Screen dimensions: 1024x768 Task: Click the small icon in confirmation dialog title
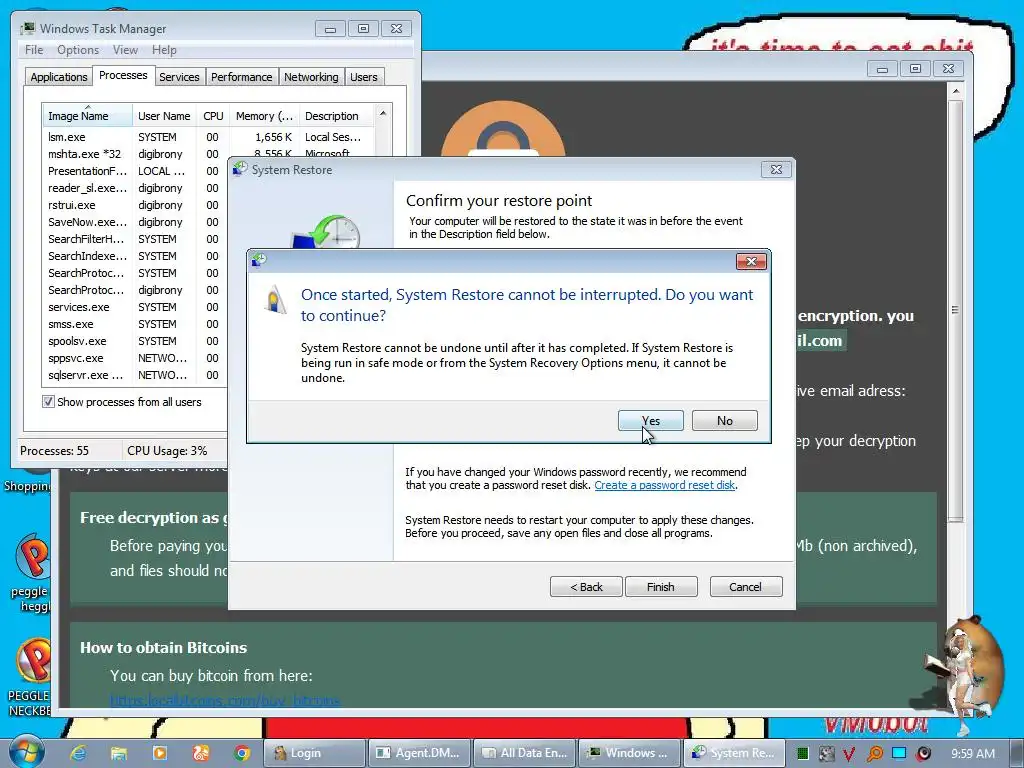(x=259, y=260)
